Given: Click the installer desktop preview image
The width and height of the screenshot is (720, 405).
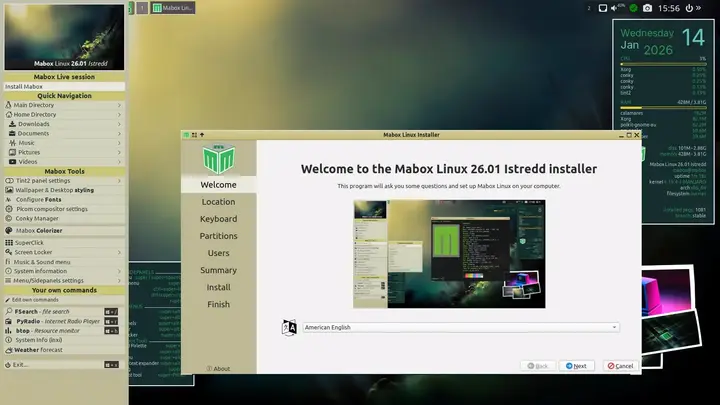Looking at the screenshot, I should [x=449, y=253].
